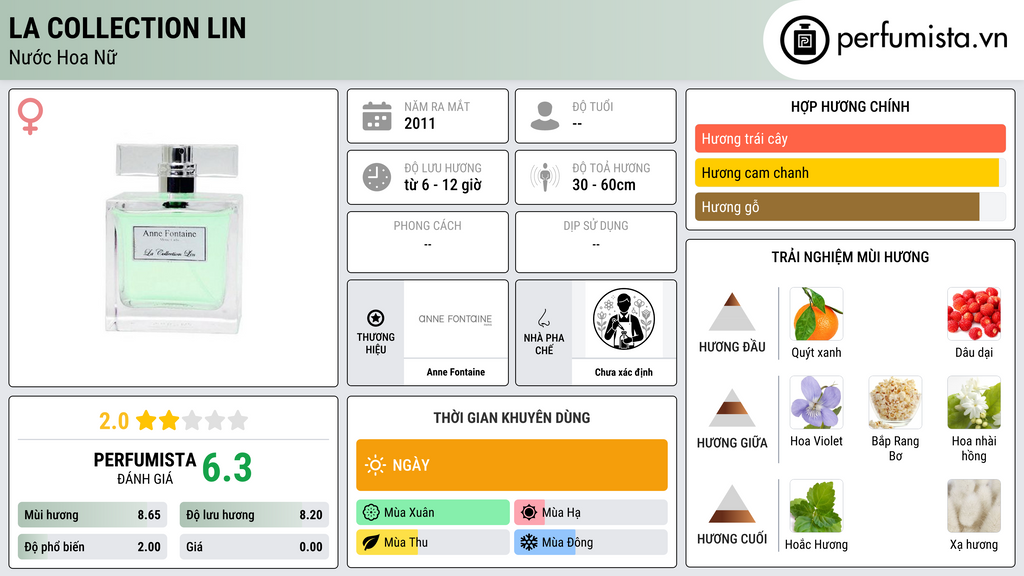1024x576 pixels.
Task: Click the leaf icon for Mùa Thu
Action: click(371, 542)
